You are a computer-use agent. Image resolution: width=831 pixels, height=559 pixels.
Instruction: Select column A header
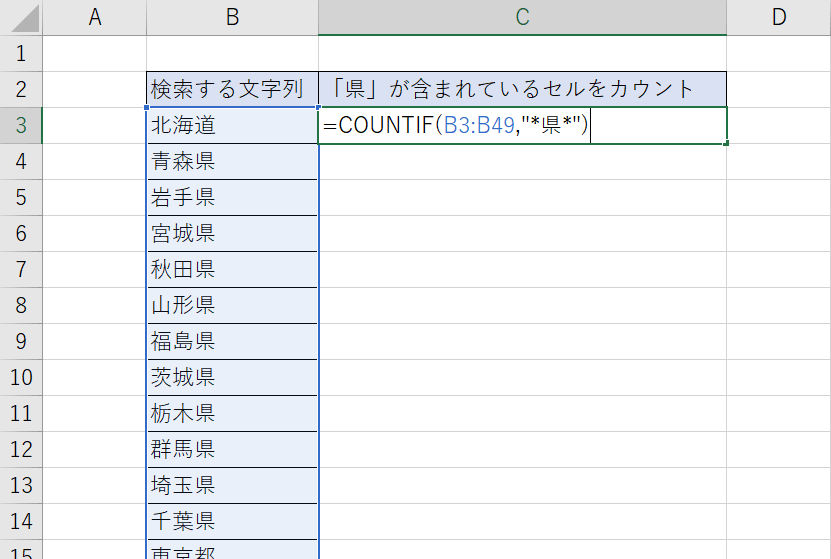[94, 17]
